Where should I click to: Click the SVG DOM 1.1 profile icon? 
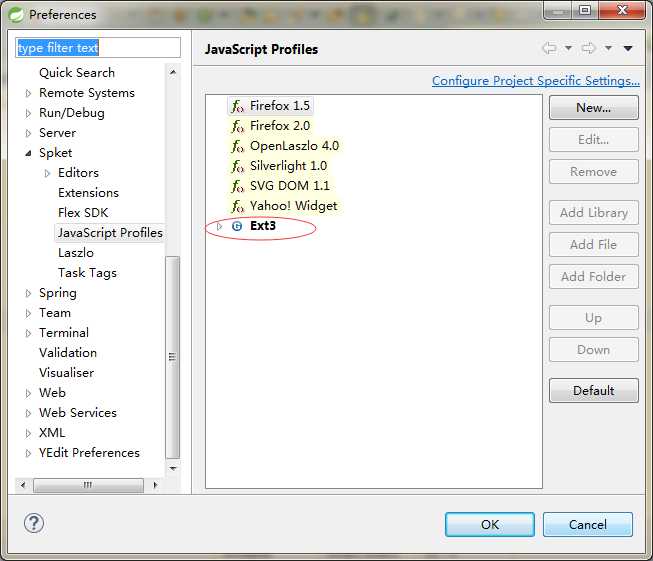point(237,186)
